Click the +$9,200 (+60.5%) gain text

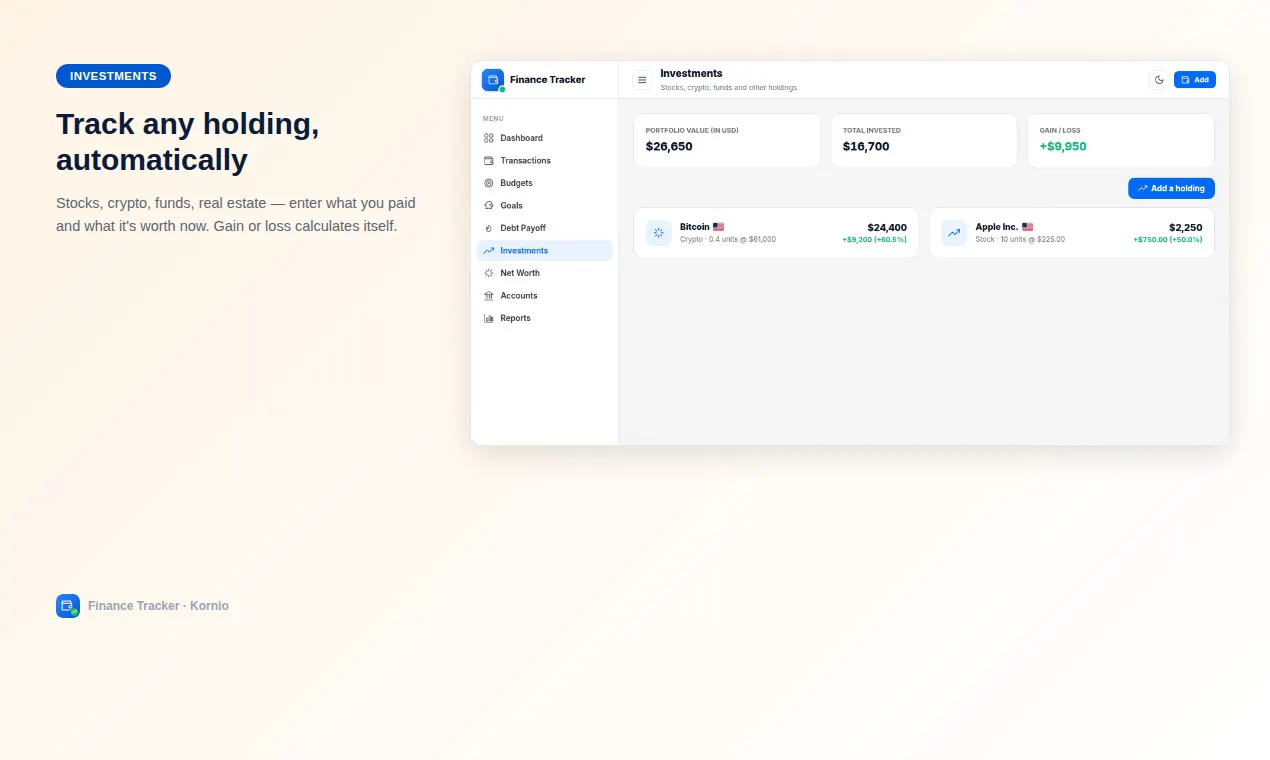pos(875,240)
